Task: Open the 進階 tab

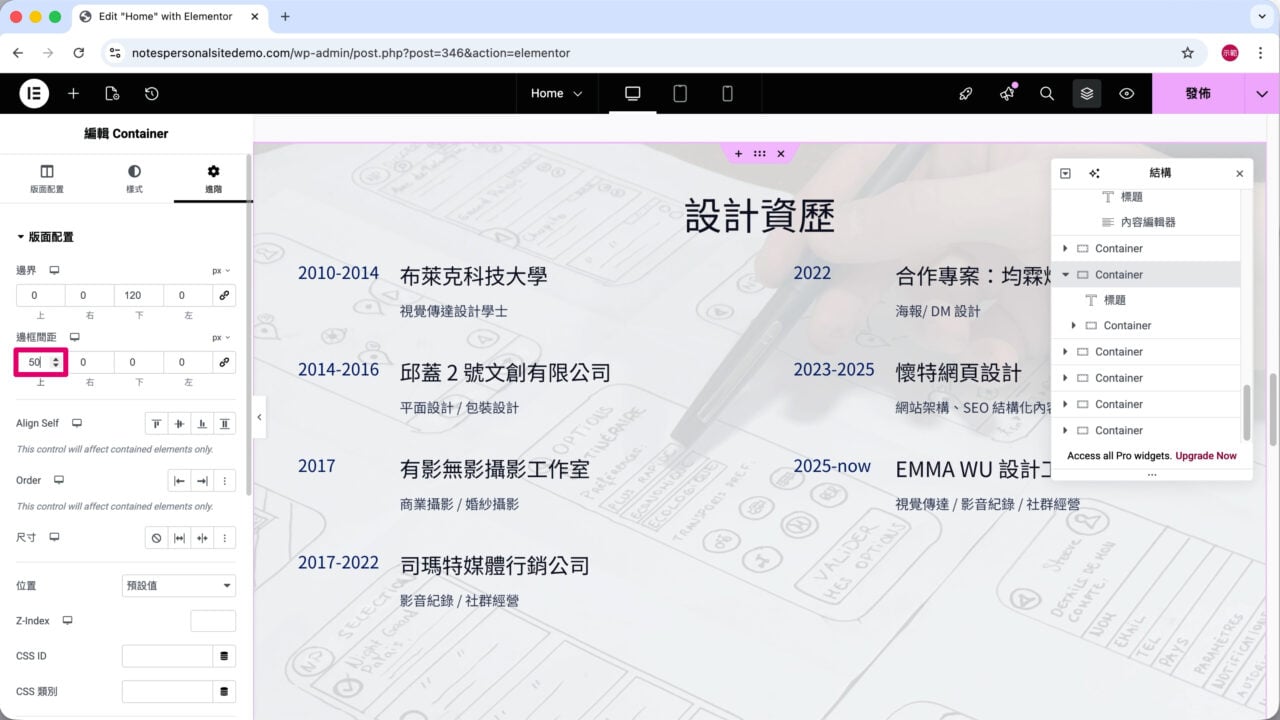Action: (x=213, y=179)
